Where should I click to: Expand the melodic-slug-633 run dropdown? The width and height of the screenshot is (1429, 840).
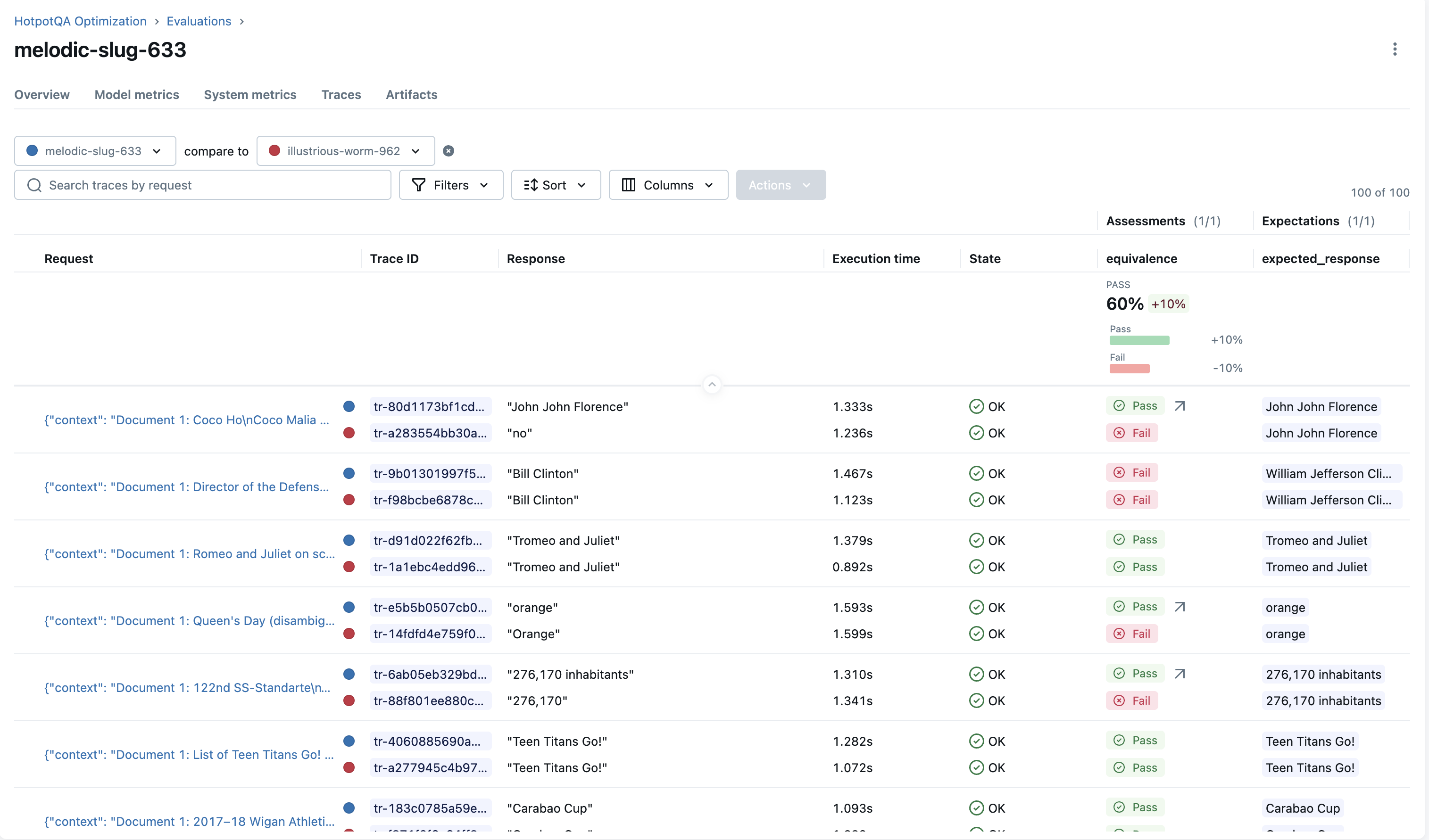click(95, 151)
